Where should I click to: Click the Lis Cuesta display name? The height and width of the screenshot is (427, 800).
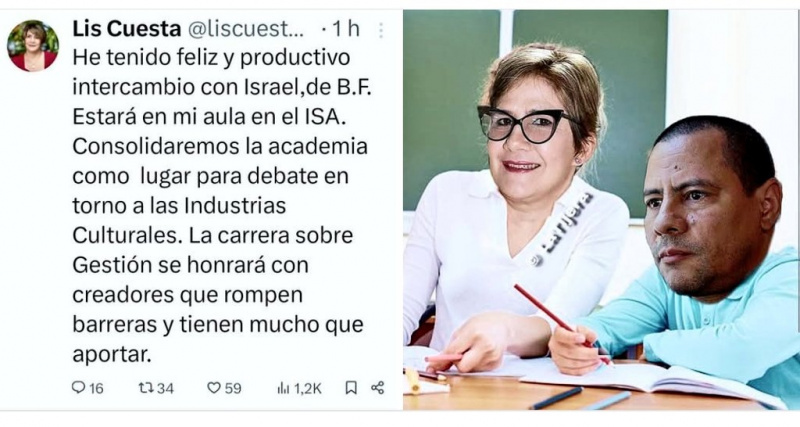coord(127,29)
